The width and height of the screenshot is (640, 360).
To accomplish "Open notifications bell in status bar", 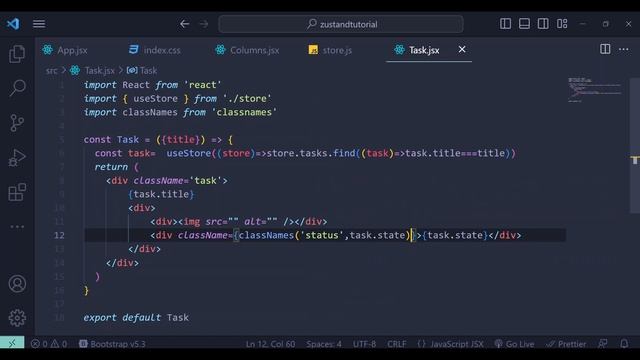I will [x=624, y=344].
